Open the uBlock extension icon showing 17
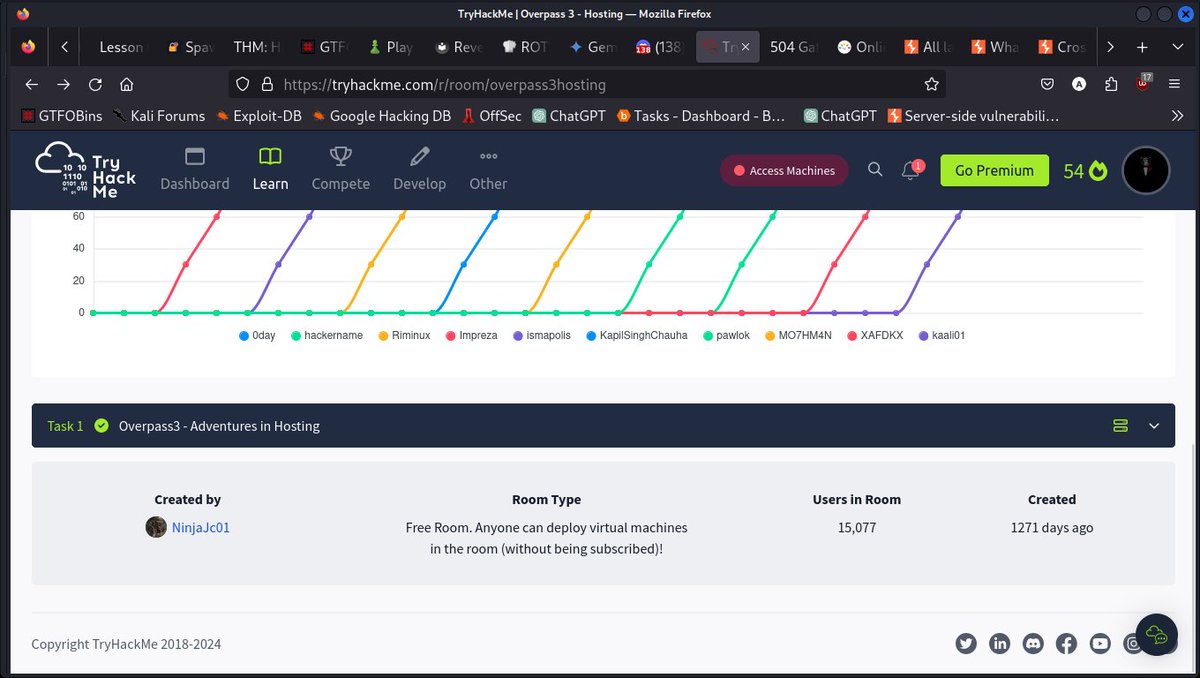The height and width of the screenshot is (678, 1200). pos(1143,83)
